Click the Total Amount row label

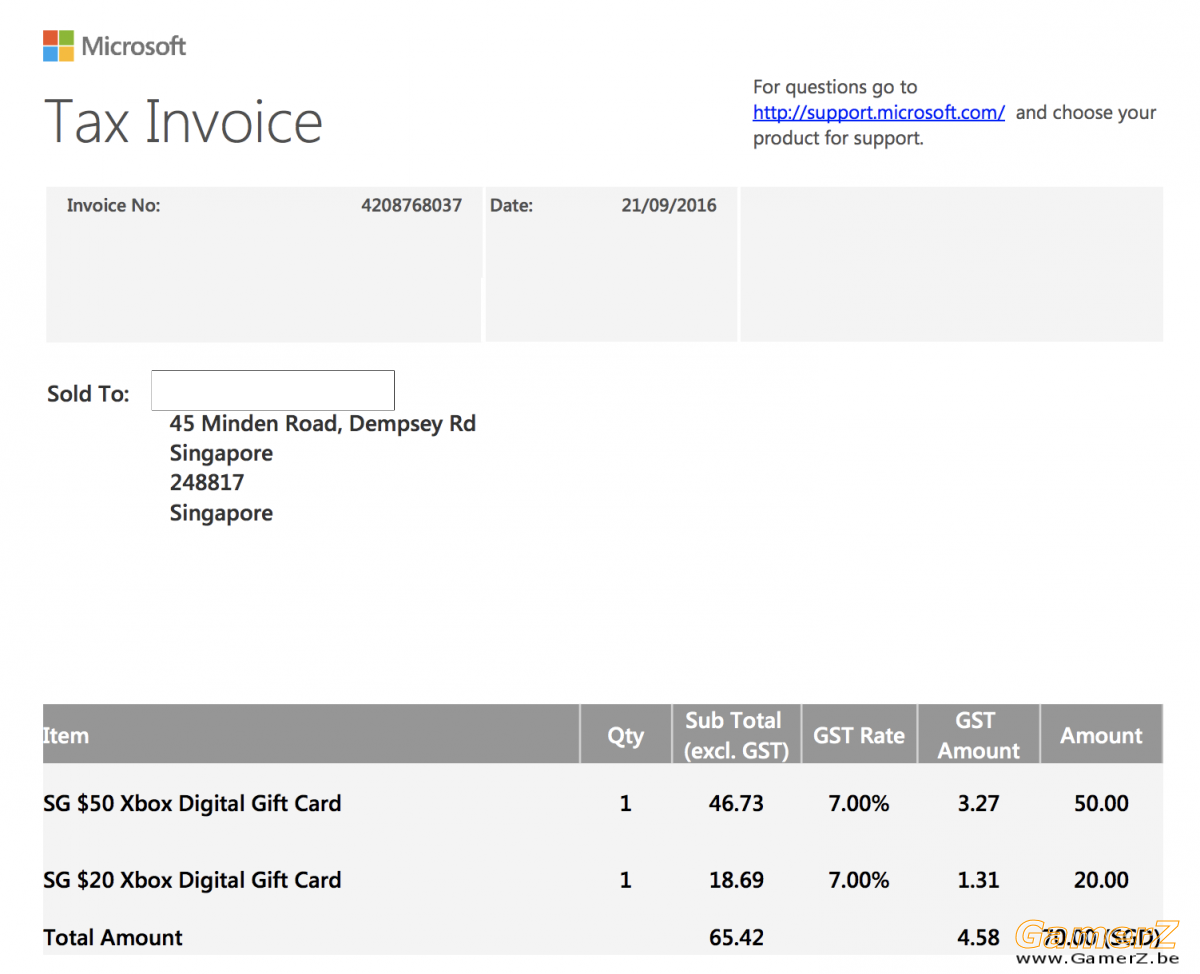click(113, 938)
